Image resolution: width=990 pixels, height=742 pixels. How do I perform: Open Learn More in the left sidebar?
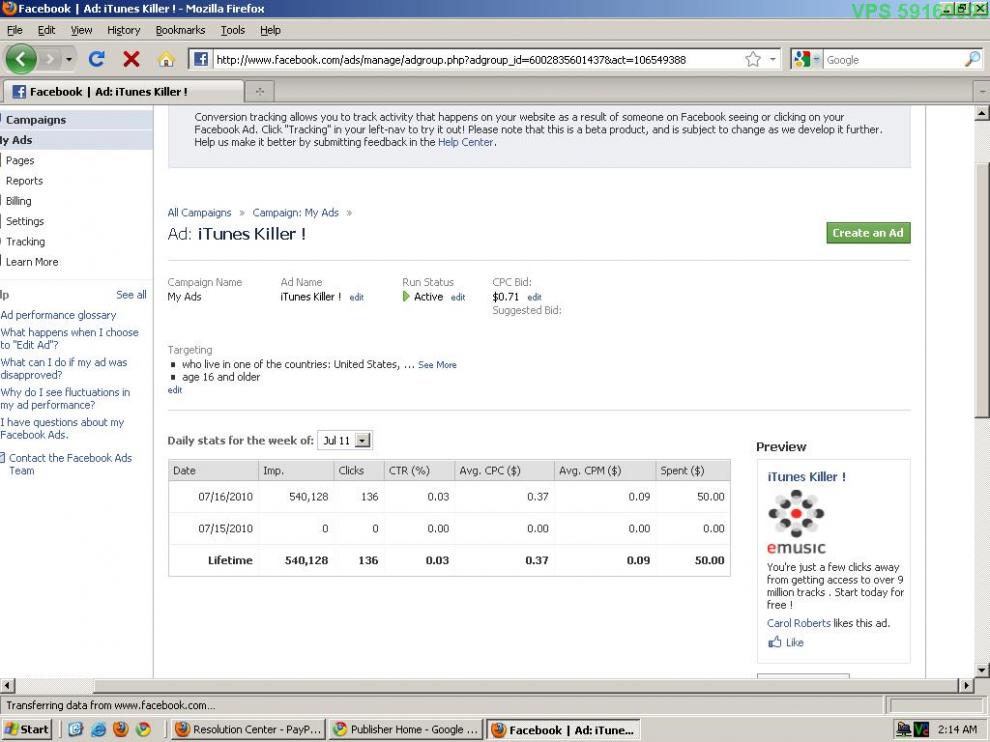pyautogui.click(x=32, y=261)
